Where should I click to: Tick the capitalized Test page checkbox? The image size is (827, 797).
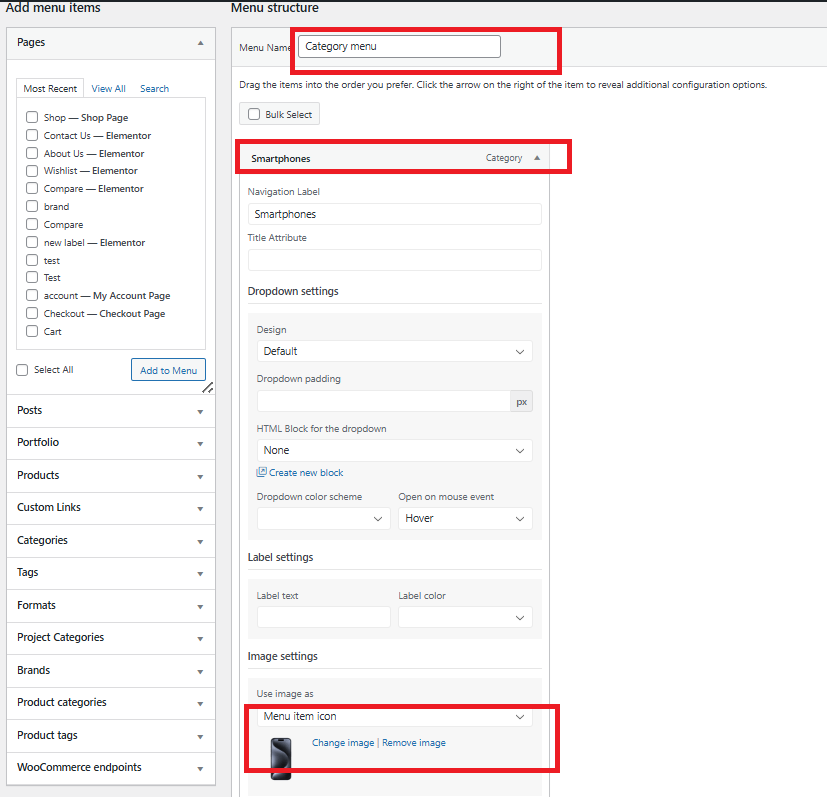[x=32, y=277]
